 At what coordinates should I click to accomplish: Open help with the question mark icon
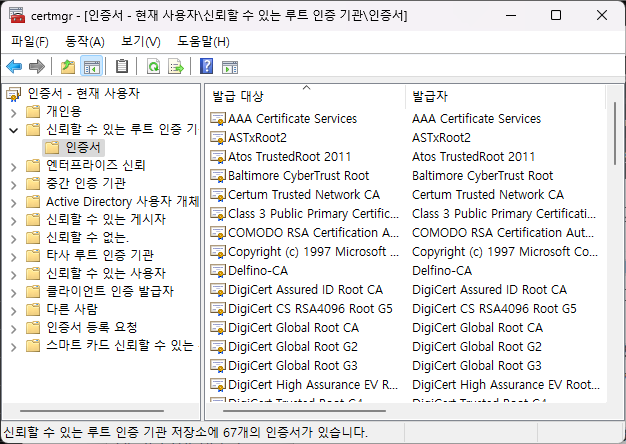pyautogui.click(x=206, y=66)
